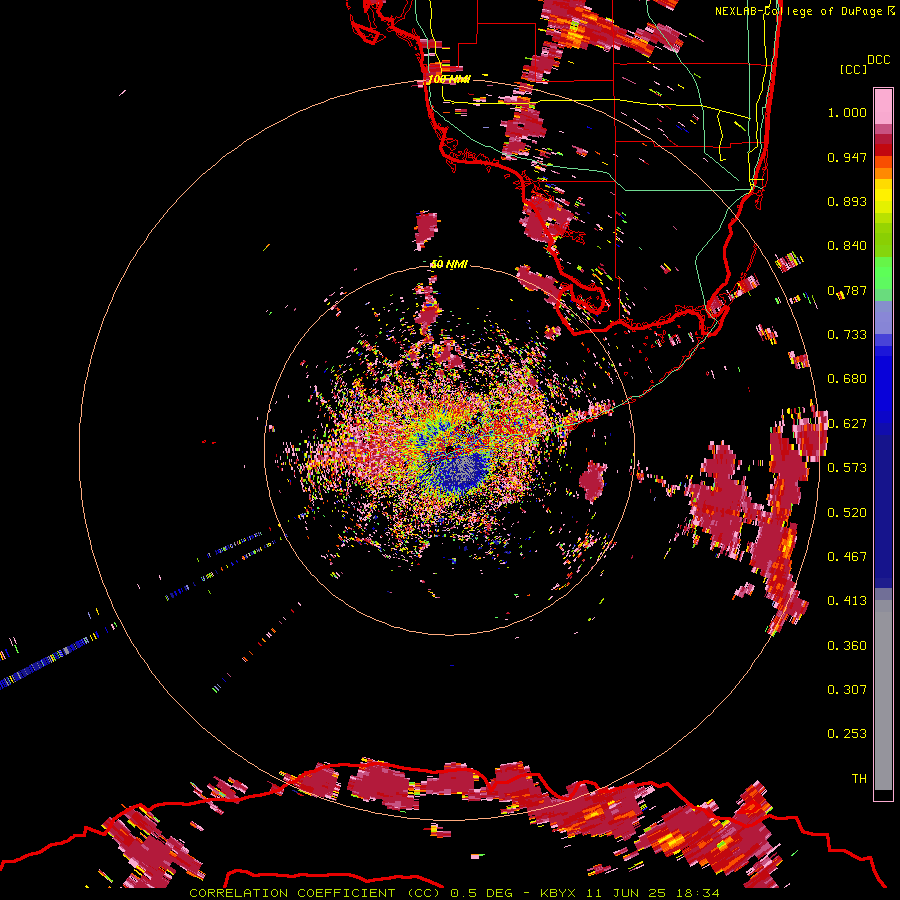900x900 pixels.
Task: Pick the yellow segment of the color bar
Action: tap(883, 196)
